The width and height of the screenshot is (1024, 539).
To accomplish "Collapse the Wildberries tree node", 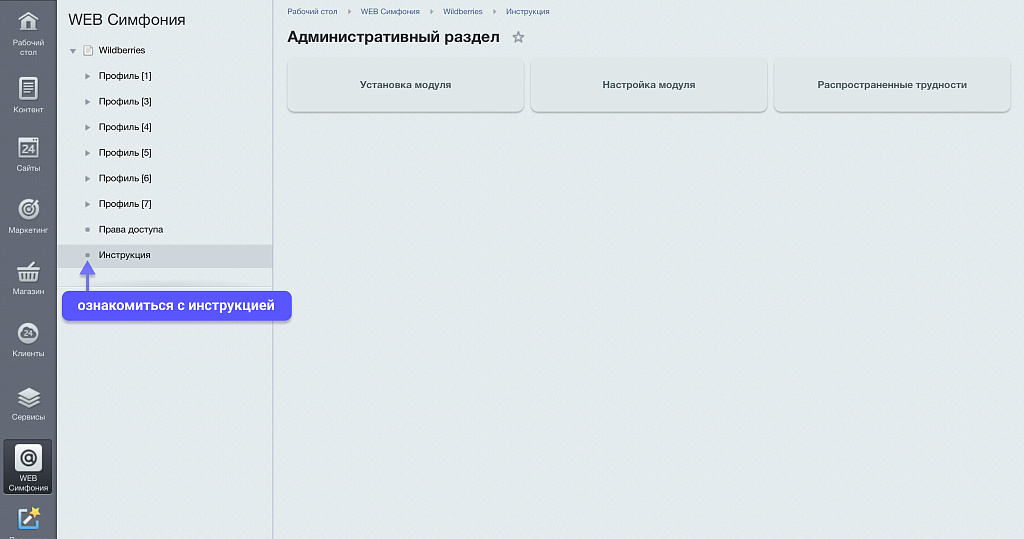I will (73, 51).
